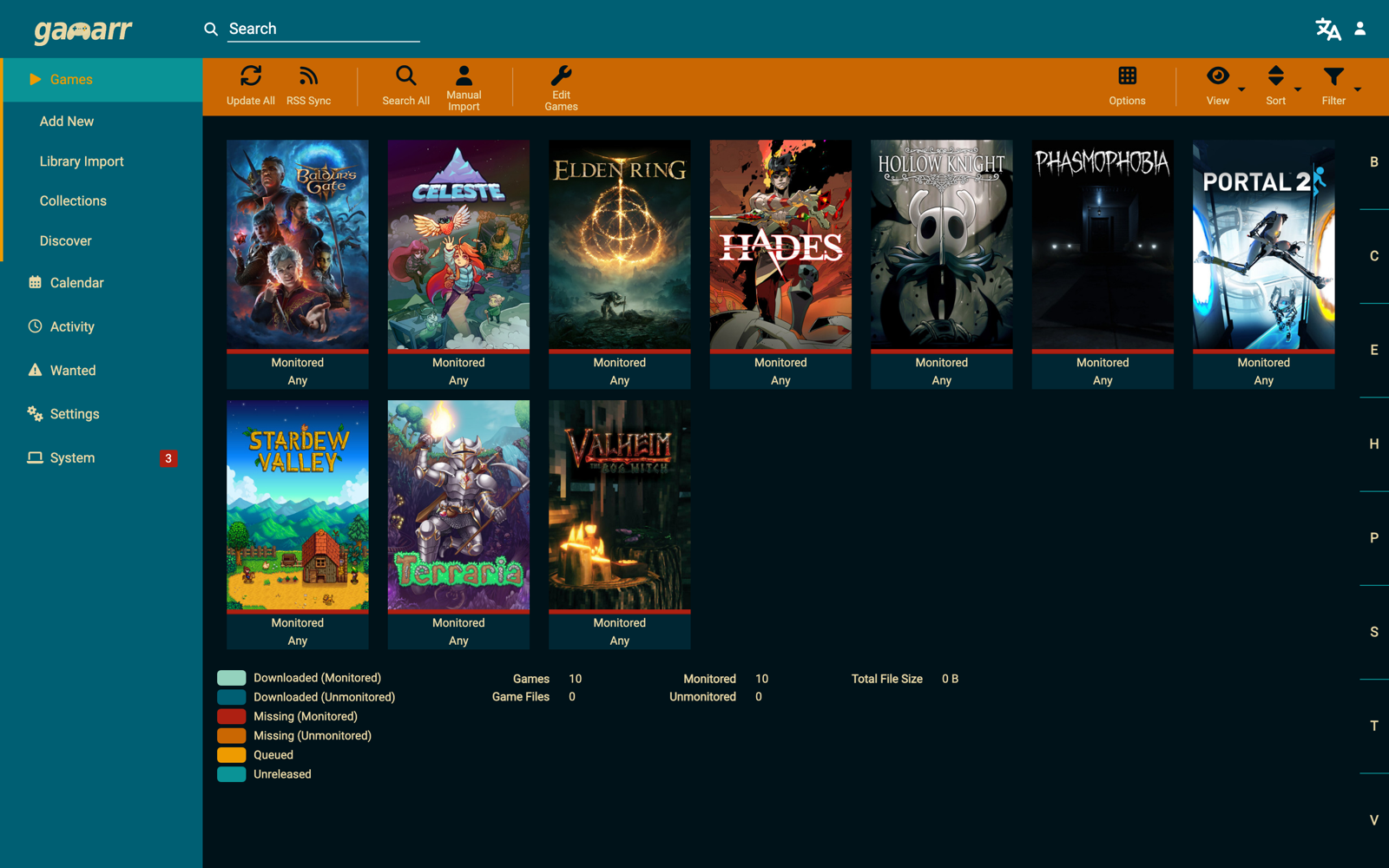Click the Search All magnifier icon
Image resolution: width=1389 pixels, height=868 pixels.
405,76
